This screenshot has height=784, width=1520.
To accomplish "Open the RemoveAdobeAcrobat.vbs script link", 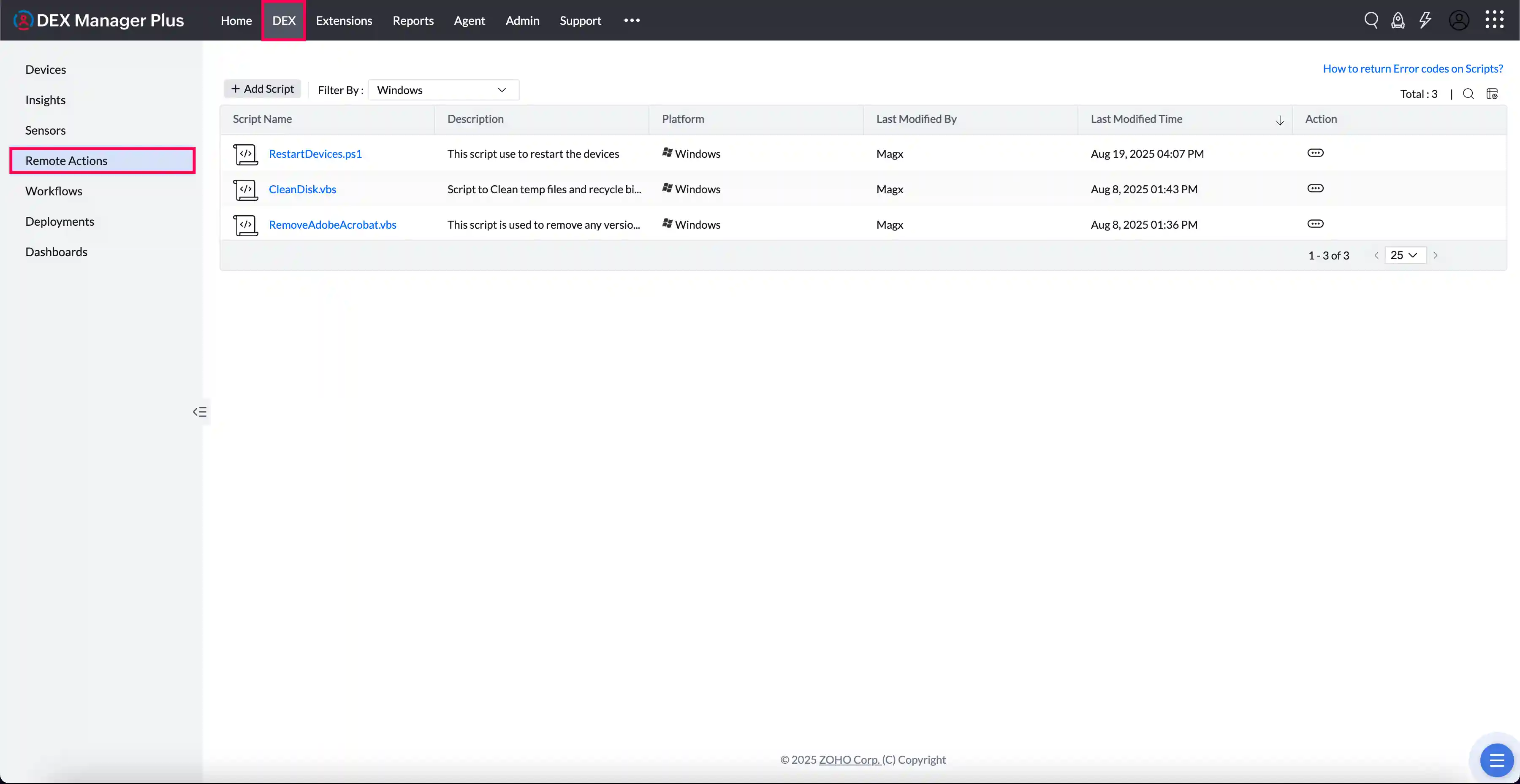I will pyautogui.click(x=332, y=224).
